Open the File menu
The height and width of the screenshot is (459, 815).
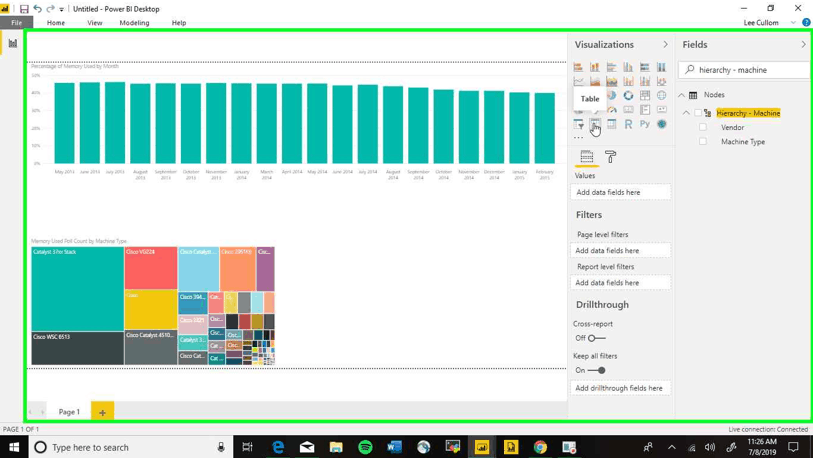(17, 22)
